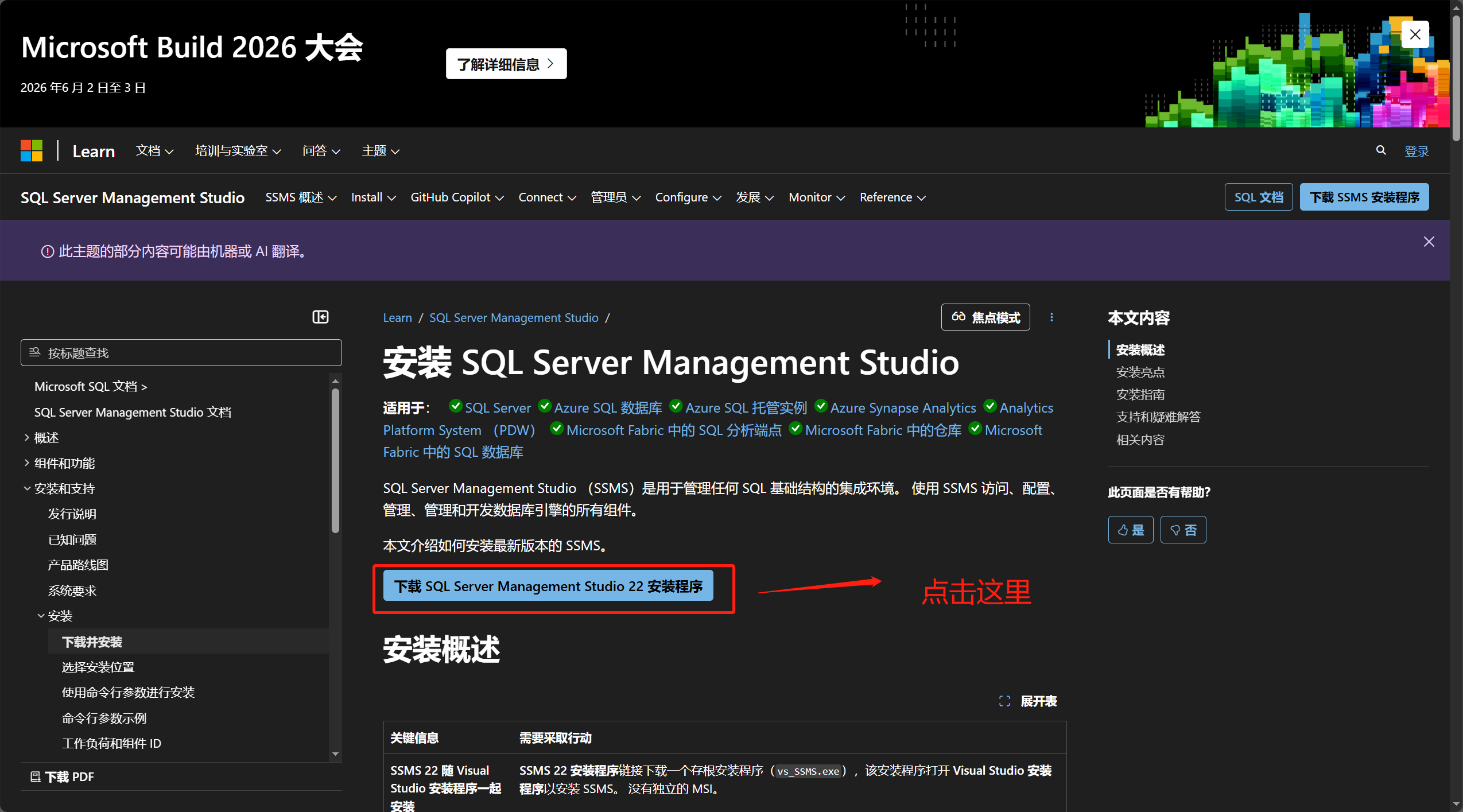Open search with the magnifier icon
This screenshot has height=812, width=1463.
point(1380,150)
